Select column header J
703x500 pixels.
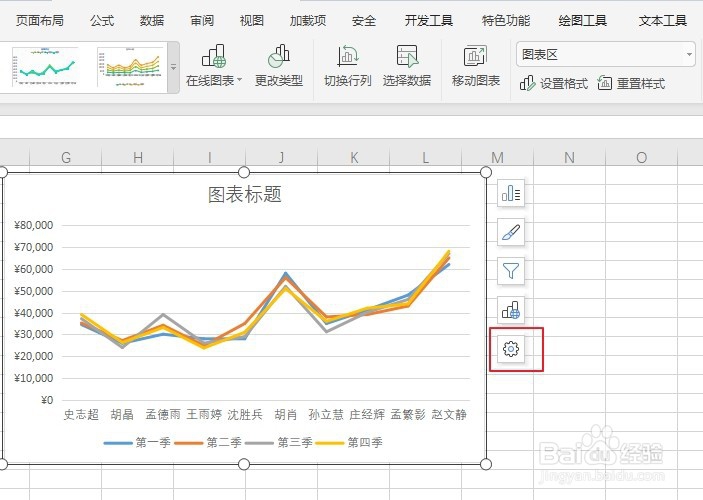click(x=282, y=157)
